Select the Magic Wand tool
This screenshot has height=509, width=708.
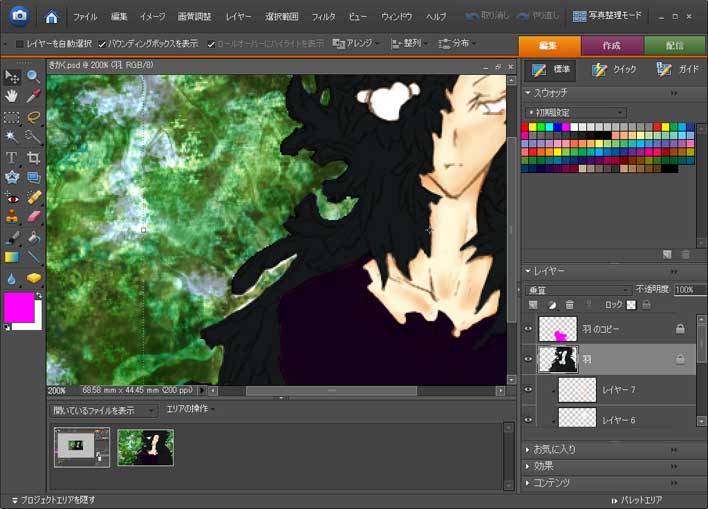tap(12, 136)
